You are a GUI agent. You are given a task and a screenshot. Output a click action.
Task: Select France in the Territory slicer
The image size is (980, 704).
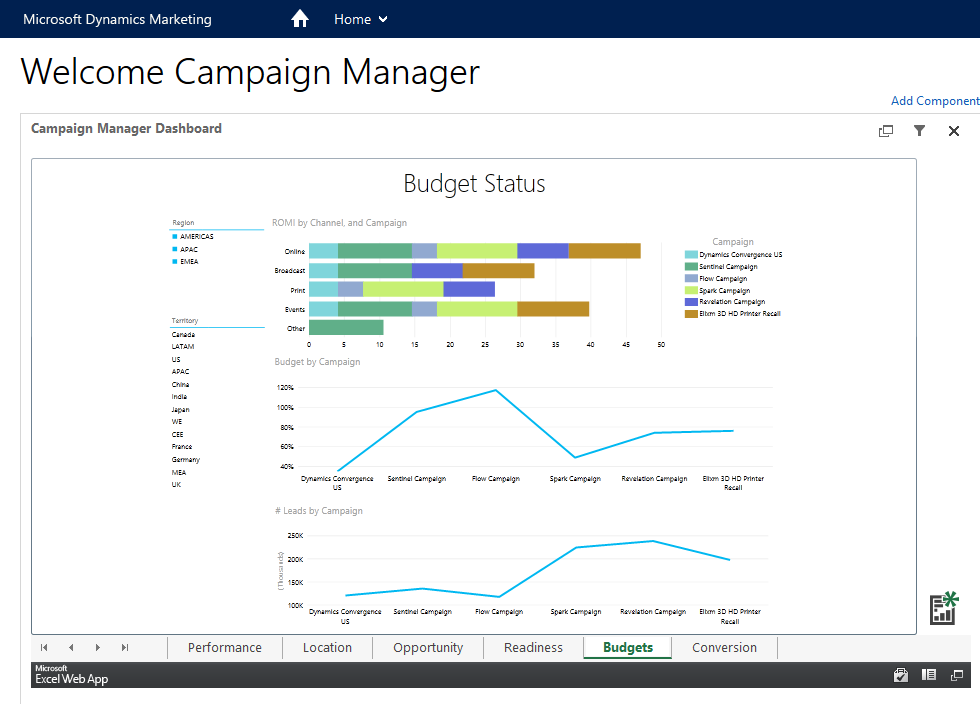pos(182,447)
